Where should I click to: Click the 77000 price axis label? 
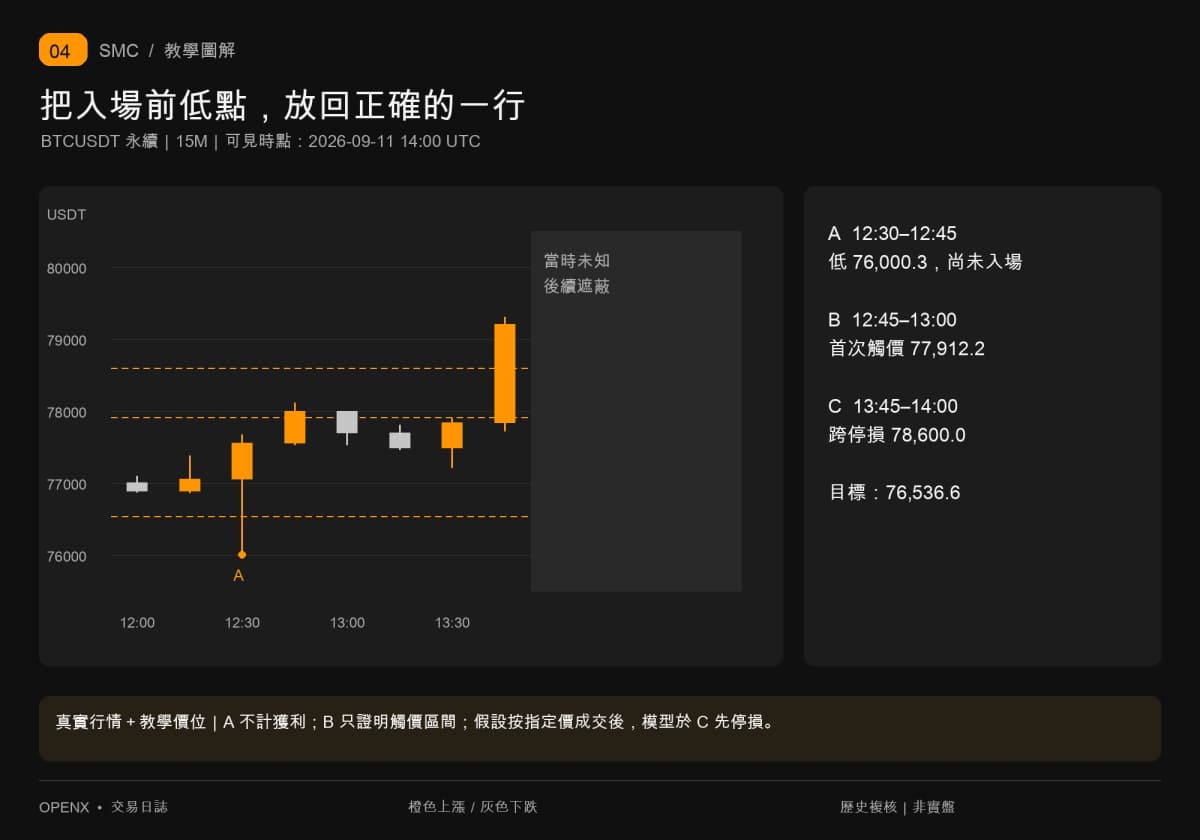(x=67, y=484)
